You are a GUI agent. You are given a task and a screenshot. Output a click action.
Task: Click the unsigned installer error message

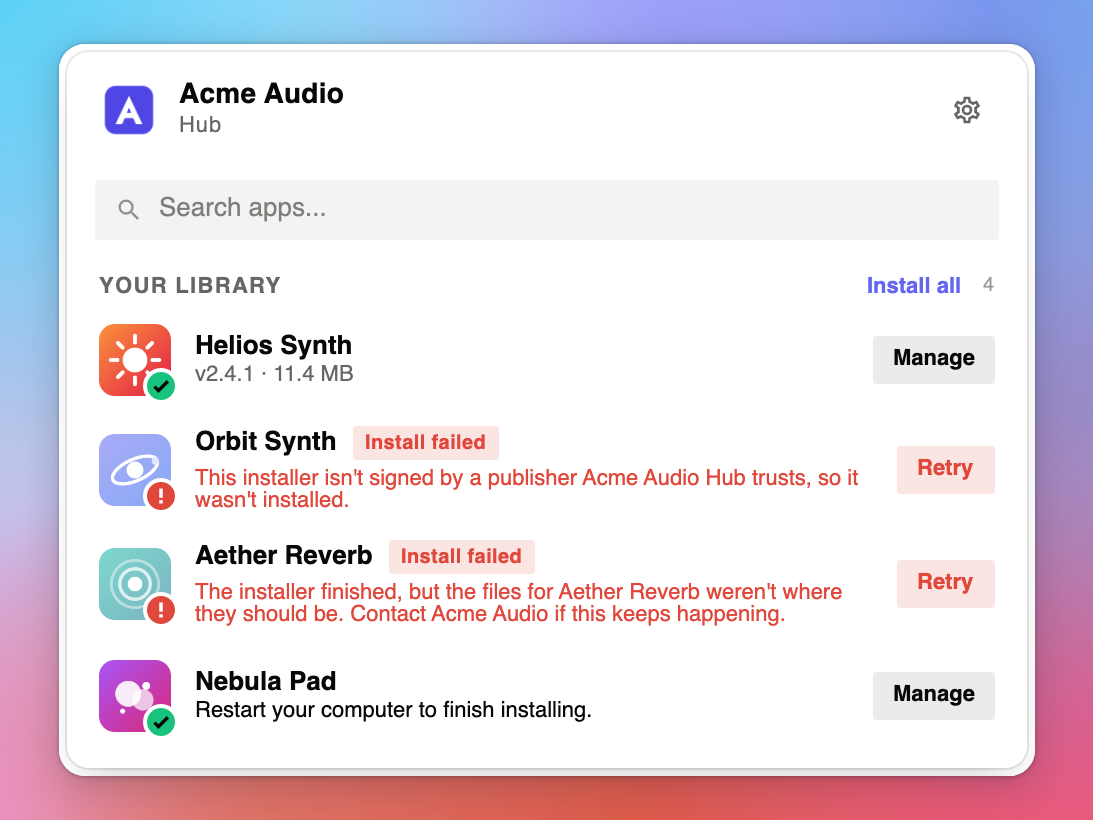[526, 488]
